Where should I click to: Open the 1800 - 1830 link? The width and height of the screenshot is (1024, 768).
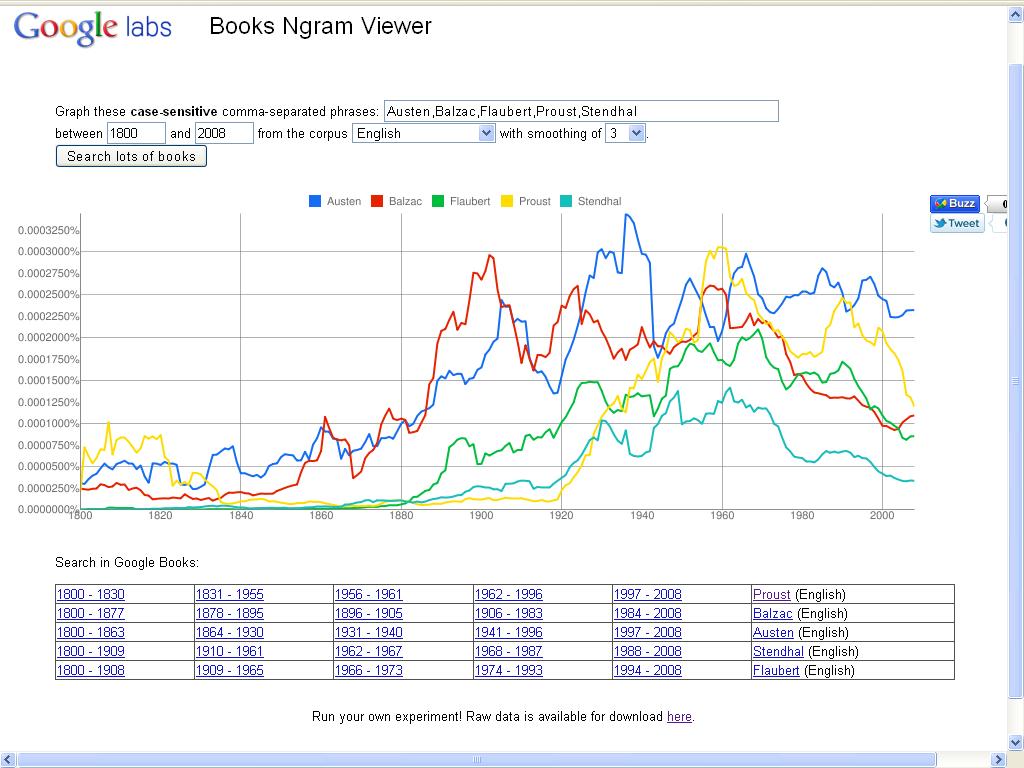(x=91, y=594)
